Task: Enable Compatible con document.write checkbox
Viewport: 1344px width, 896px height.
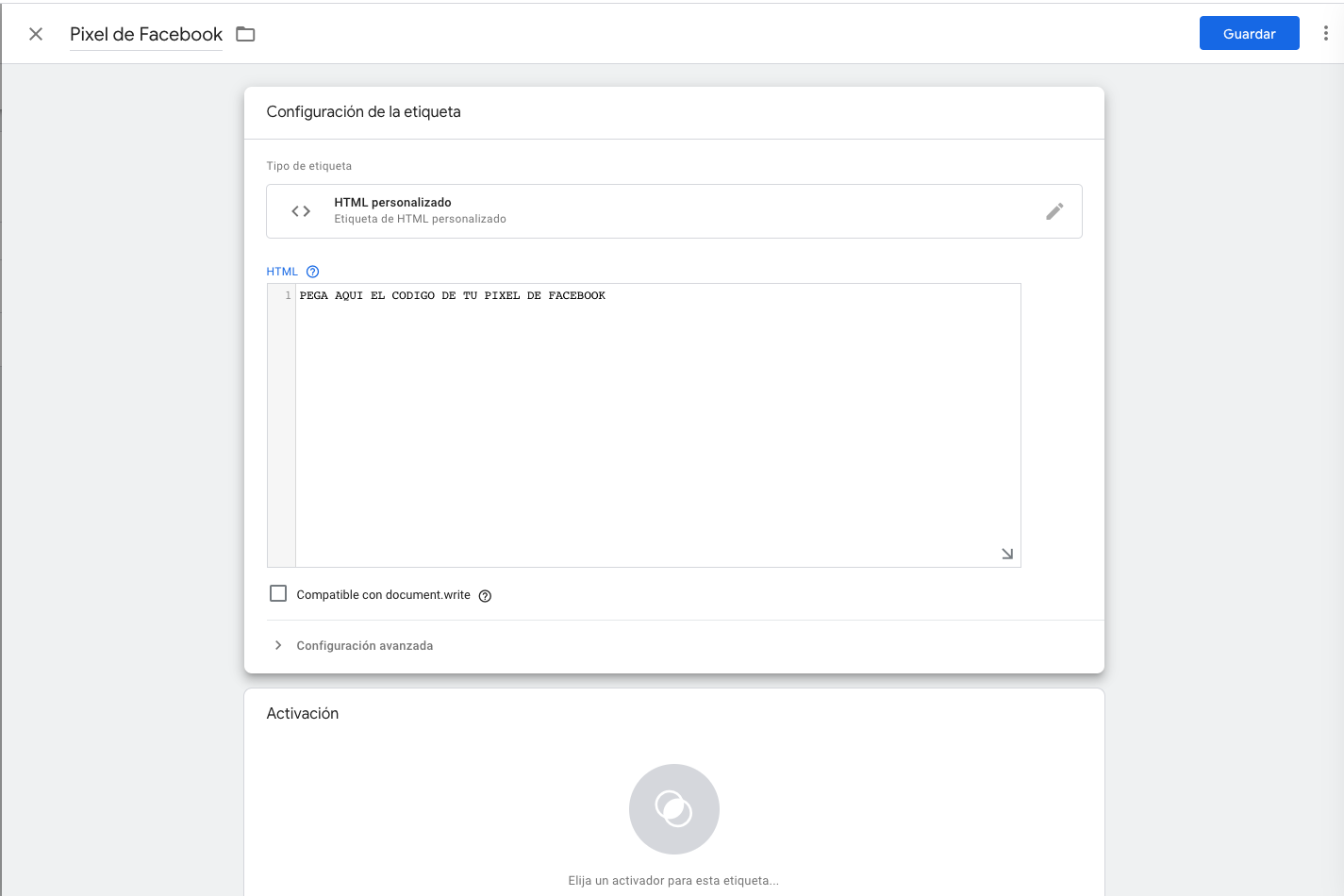Action: tap(278, 593)
